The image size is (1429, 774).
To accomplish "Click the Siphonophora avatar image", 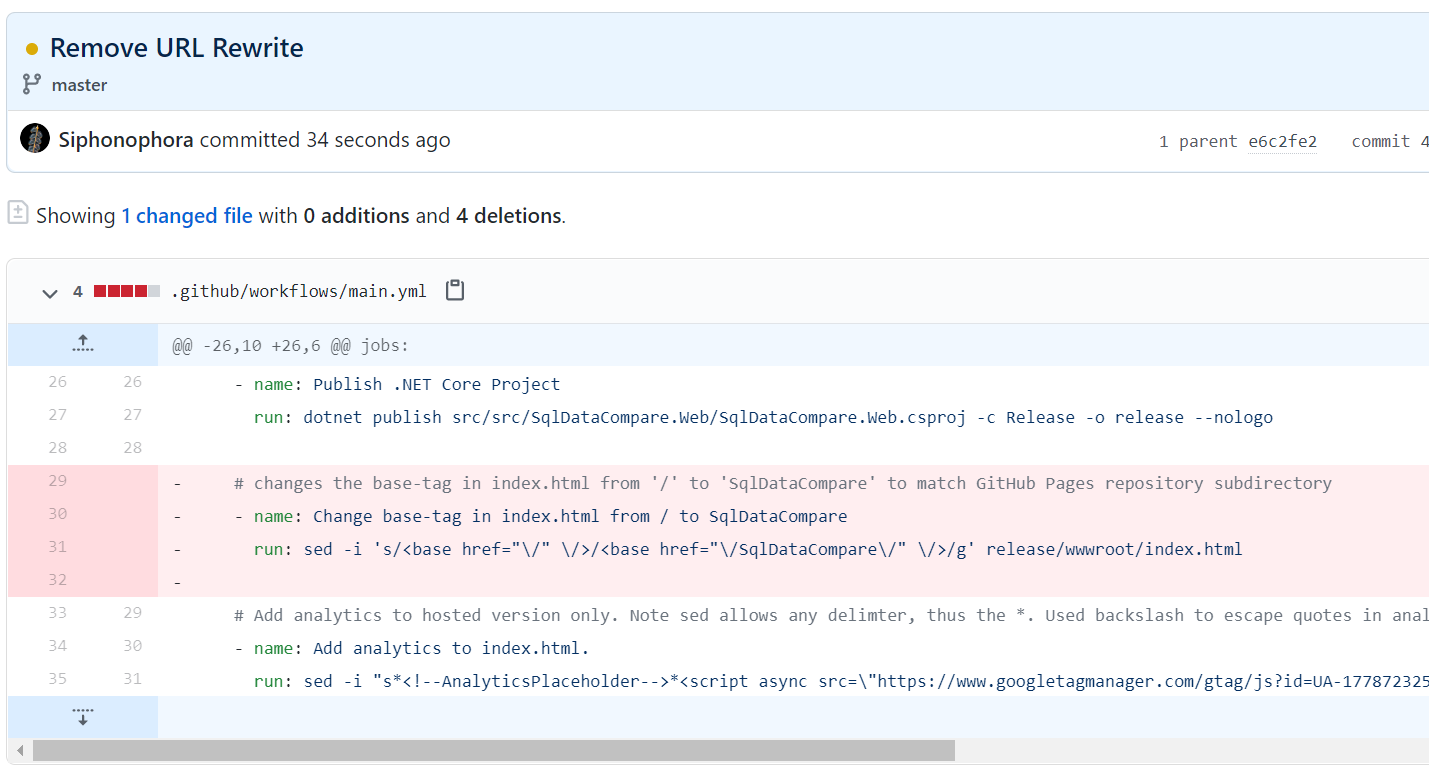I will click(x=35, y=139).
